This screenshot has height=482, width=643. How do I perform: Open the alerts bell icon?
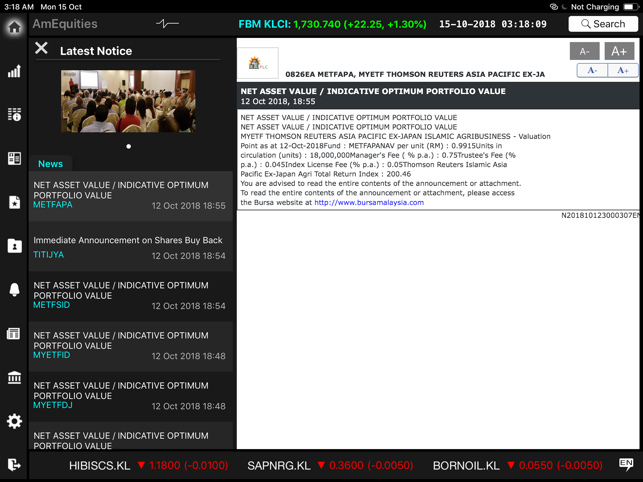click(x=14, y=290)
